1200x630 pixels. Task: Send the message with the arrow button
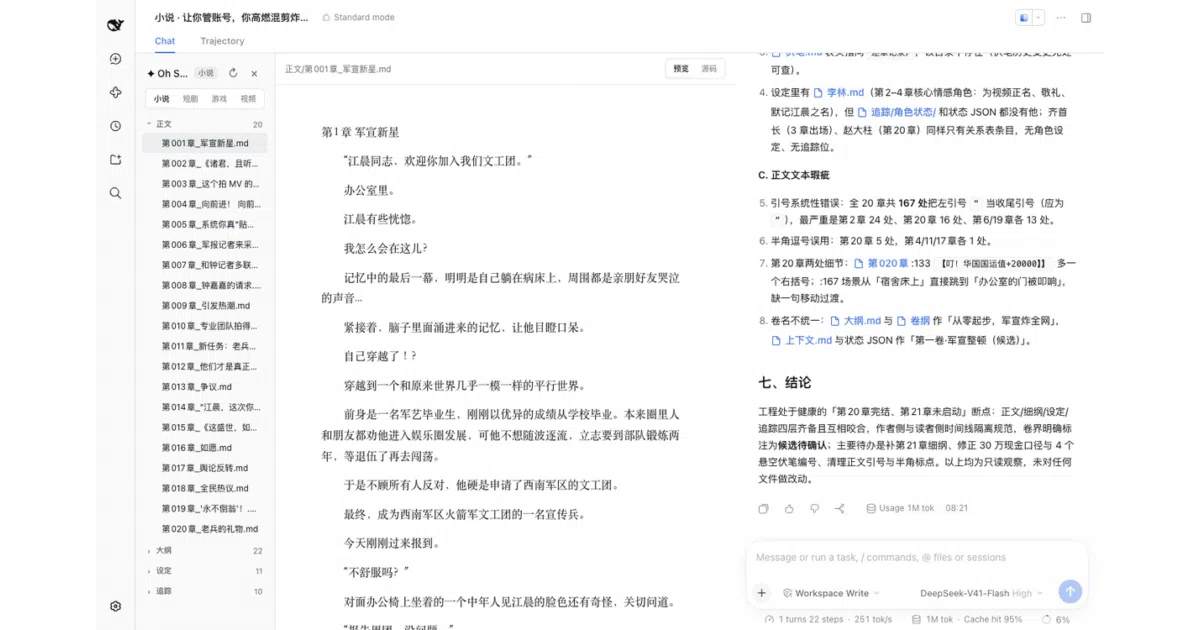pos(1070,592)
